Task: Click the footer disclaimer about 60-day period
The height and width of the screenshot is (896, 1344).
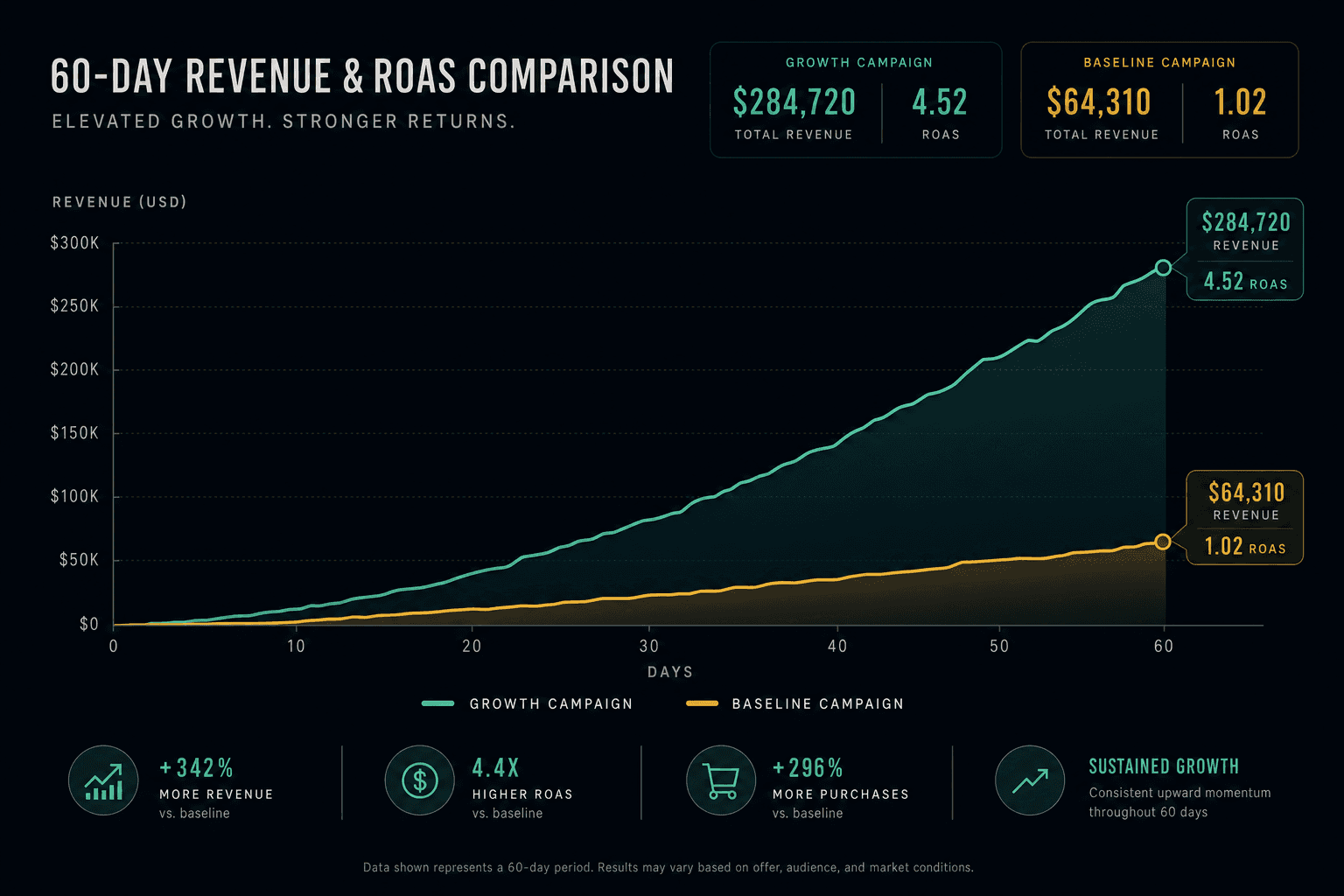Action: coord(668,868)
